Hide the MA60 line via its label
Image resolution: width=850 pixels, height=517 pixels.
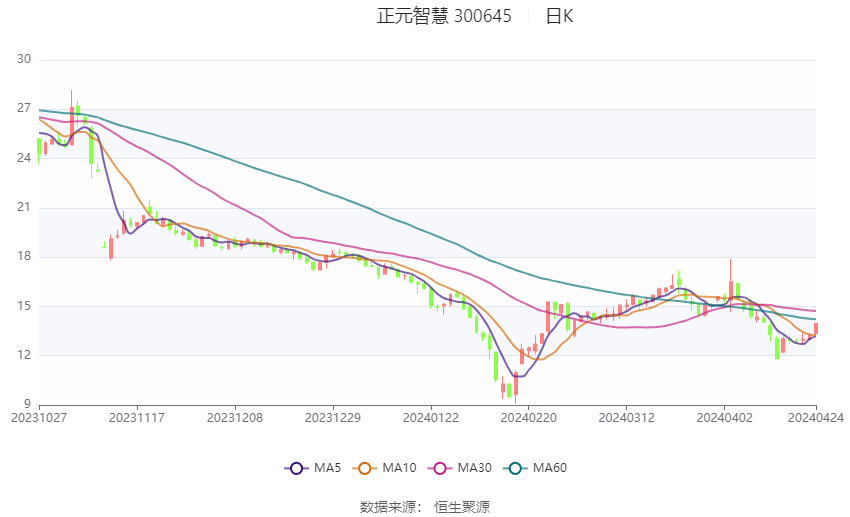[550, 468]
